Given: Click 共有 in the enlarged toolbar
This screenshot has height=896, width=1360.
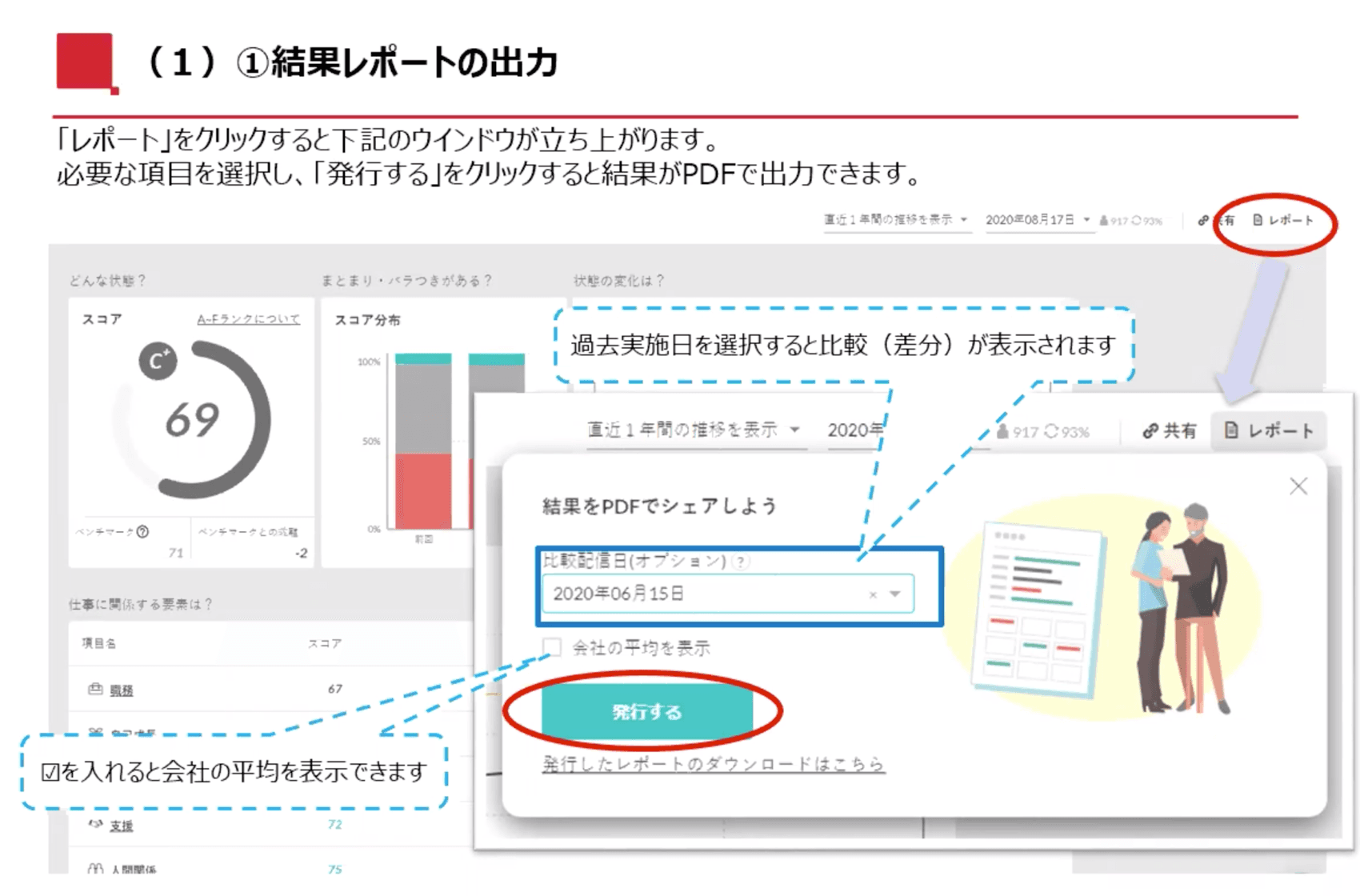Looking at the screenshot, I should 1170,431.
